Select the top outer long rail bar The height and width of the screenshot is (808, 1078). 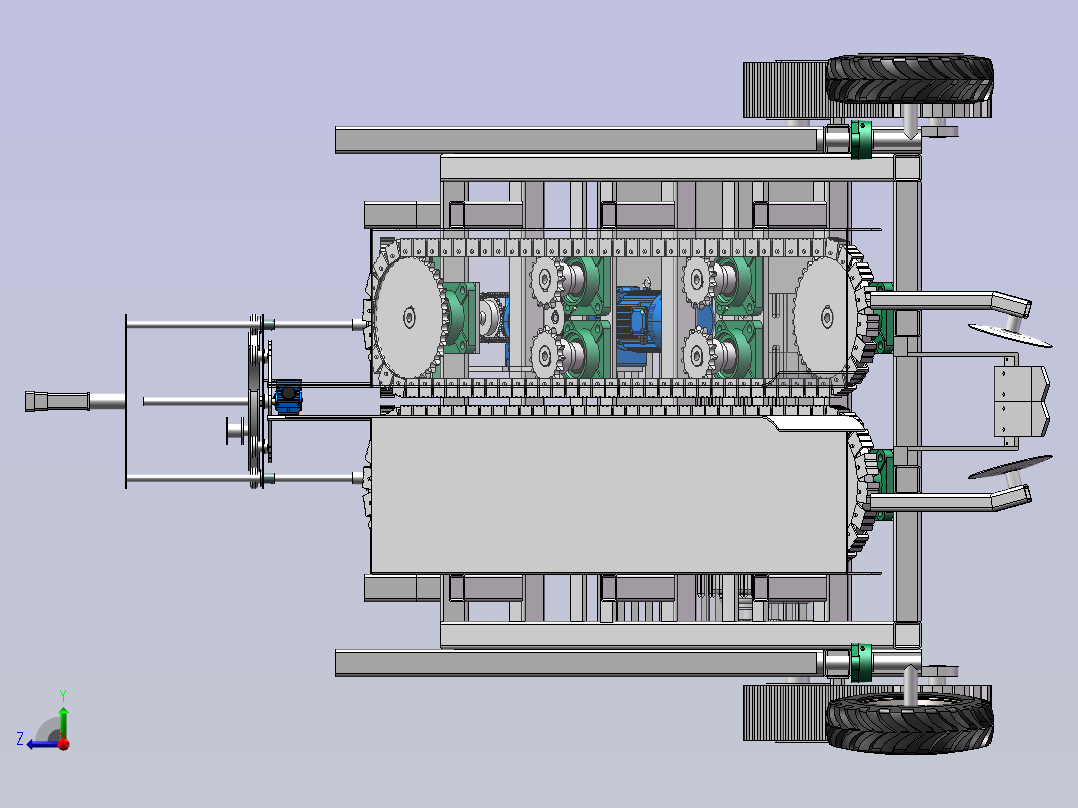click(x=578, y=140)
